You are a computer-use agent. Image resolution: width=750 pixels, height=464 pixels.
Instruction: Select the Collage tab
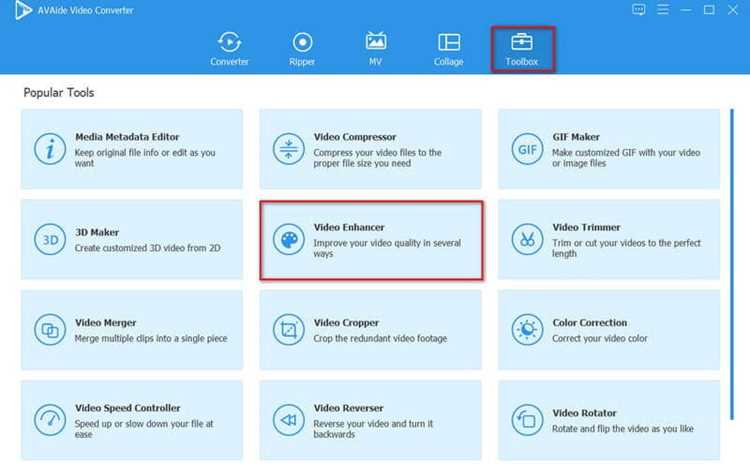449,49
